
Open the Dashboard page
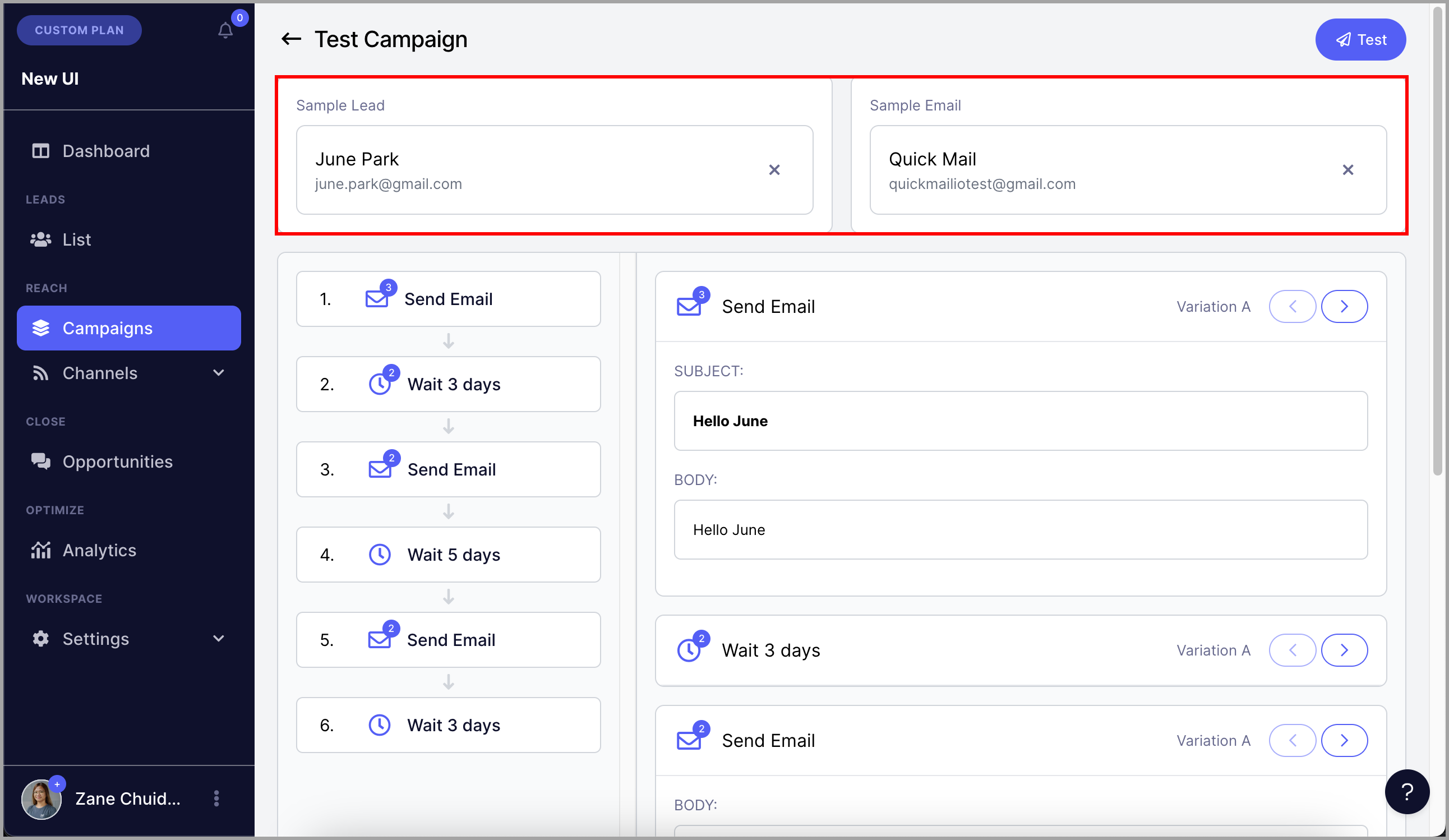129,151
